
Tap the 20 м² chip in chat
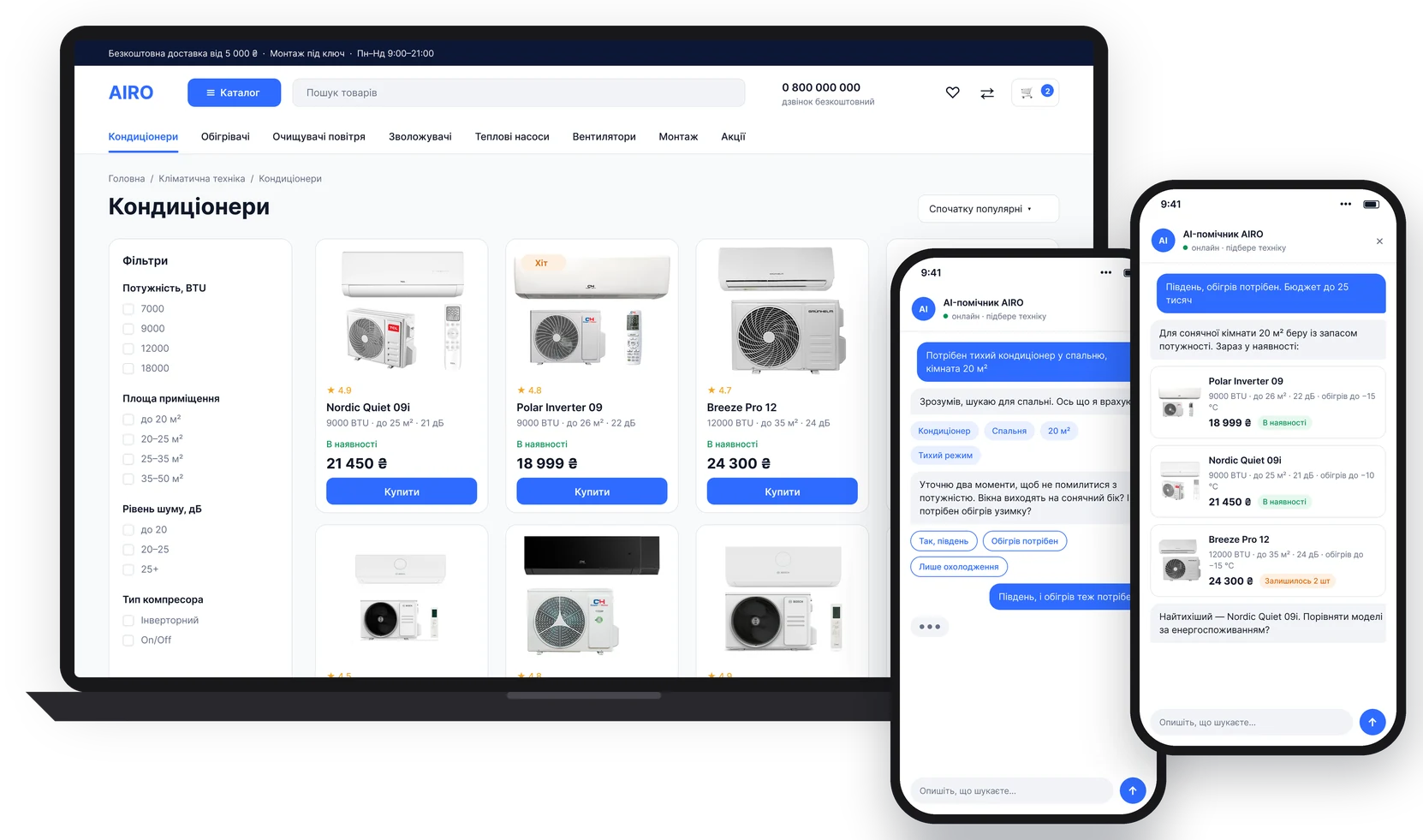tap(1059, 431)
